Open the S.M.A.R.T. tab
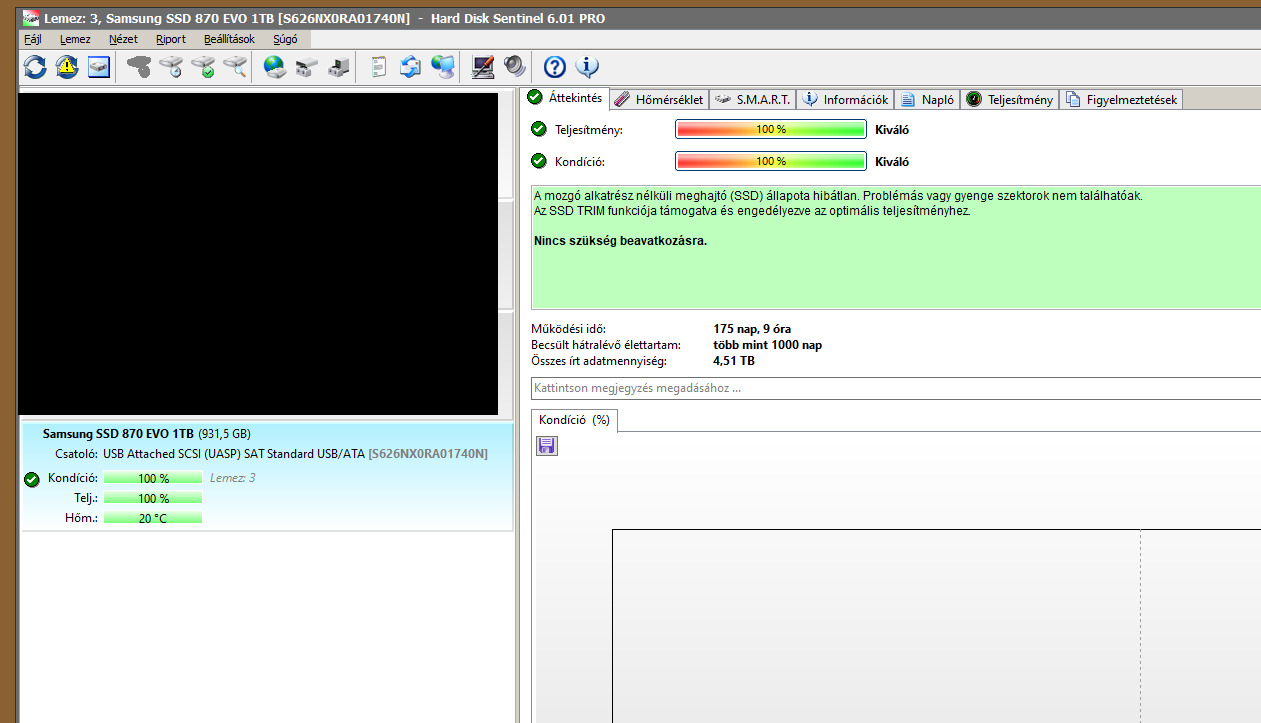This screenshot has width=1261, height=723. tap(753, 99)
